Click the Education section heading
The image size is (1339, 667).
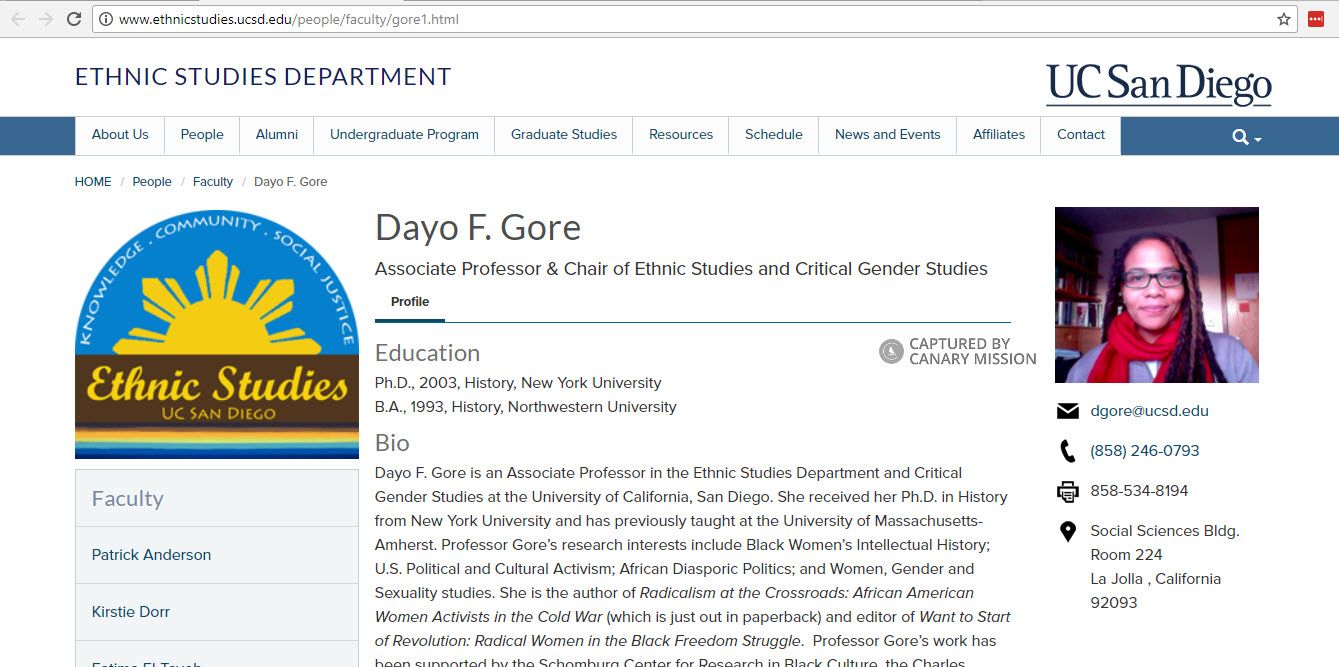click(428, 353)
